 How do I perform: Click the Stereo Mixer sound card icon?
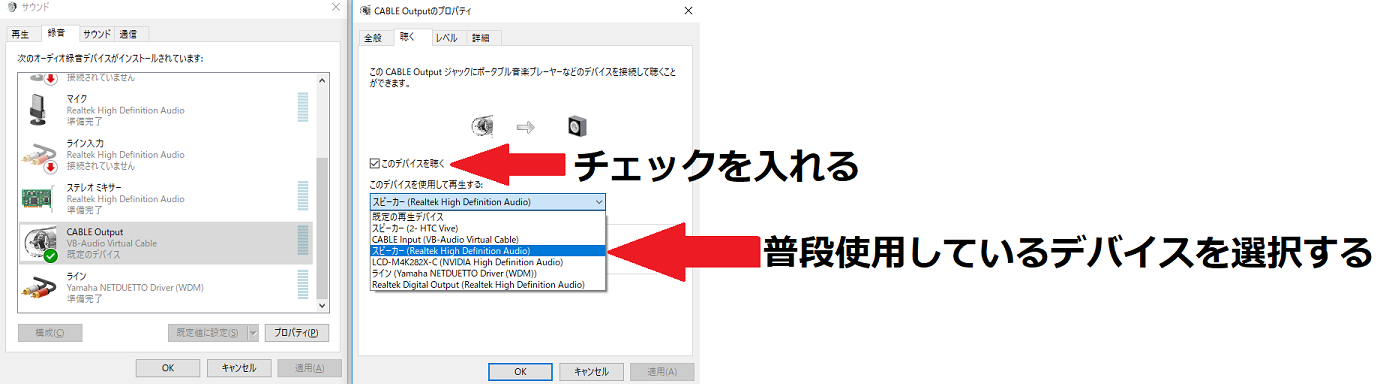point(38,199)
